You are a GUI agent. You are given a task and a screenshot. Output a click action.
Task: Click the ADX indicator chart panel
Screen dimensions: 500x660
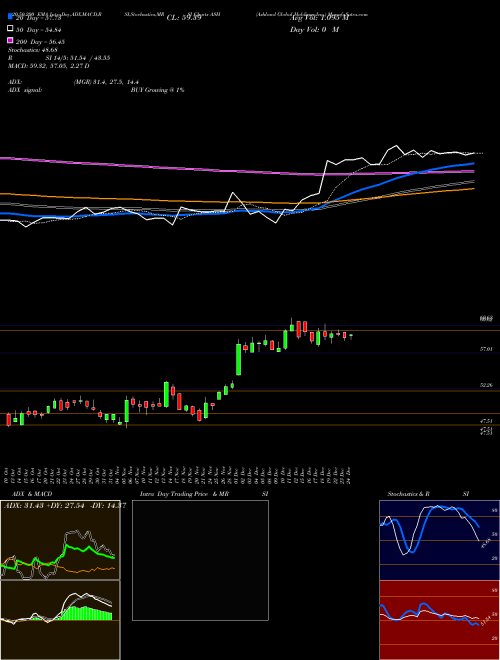click(60, 540)
